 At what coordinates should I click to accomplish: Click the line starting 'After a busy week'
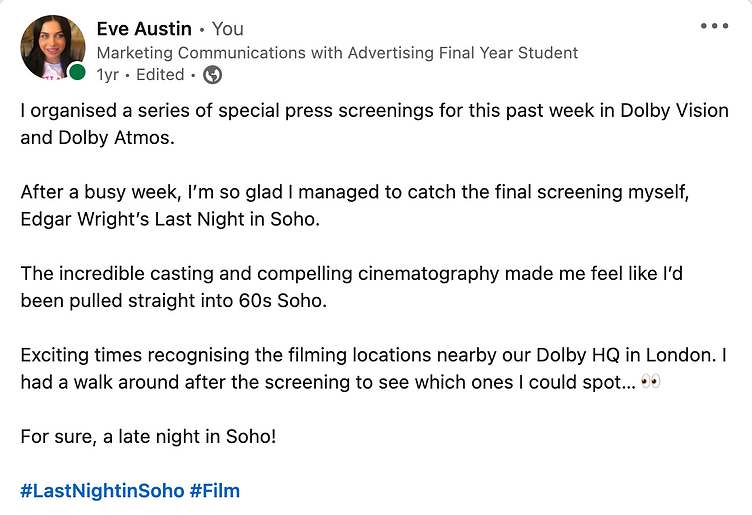(355, 192)
